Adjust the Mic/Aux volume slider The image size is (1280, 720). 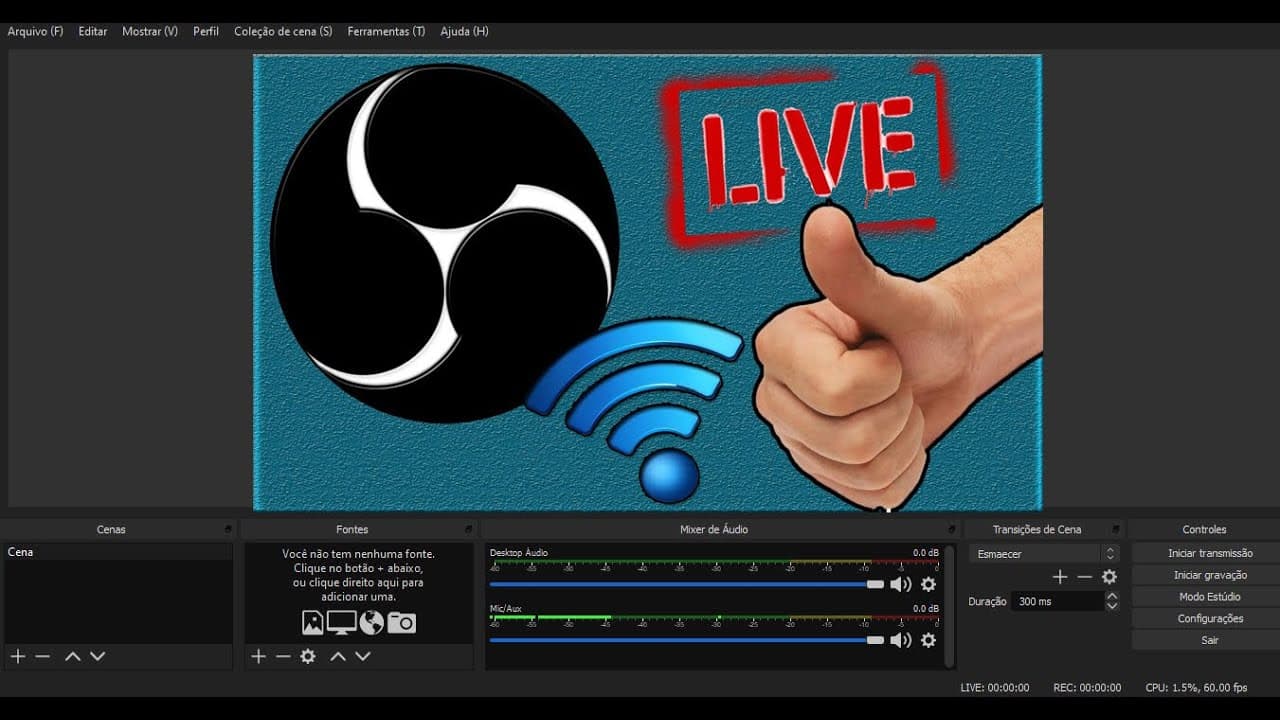click(687, 640)
